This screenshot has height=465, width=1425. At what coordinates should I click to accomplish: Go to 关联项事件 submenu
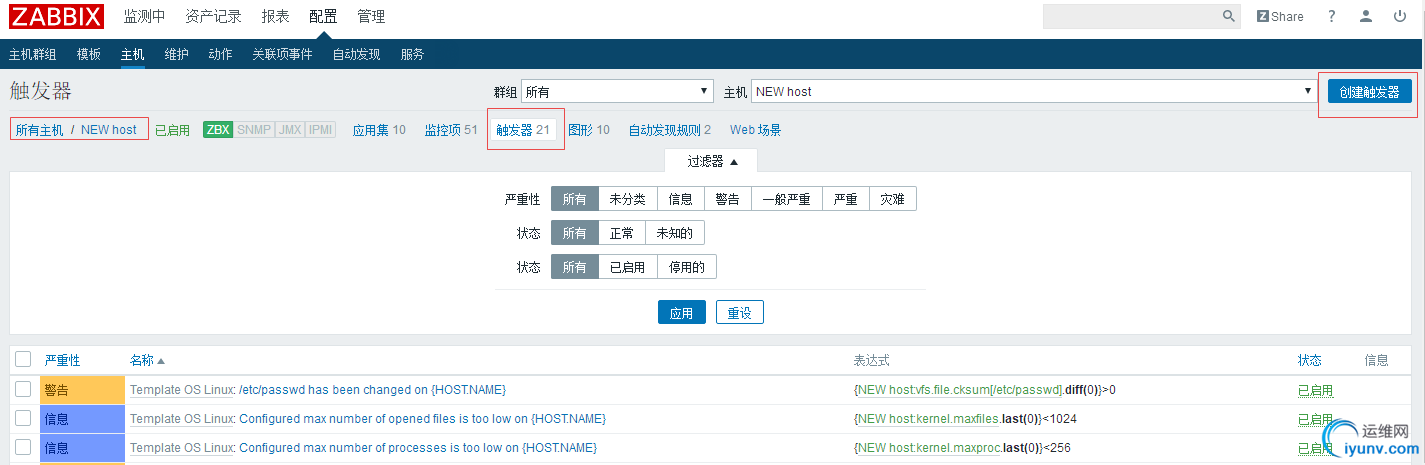tap(282, 54)
